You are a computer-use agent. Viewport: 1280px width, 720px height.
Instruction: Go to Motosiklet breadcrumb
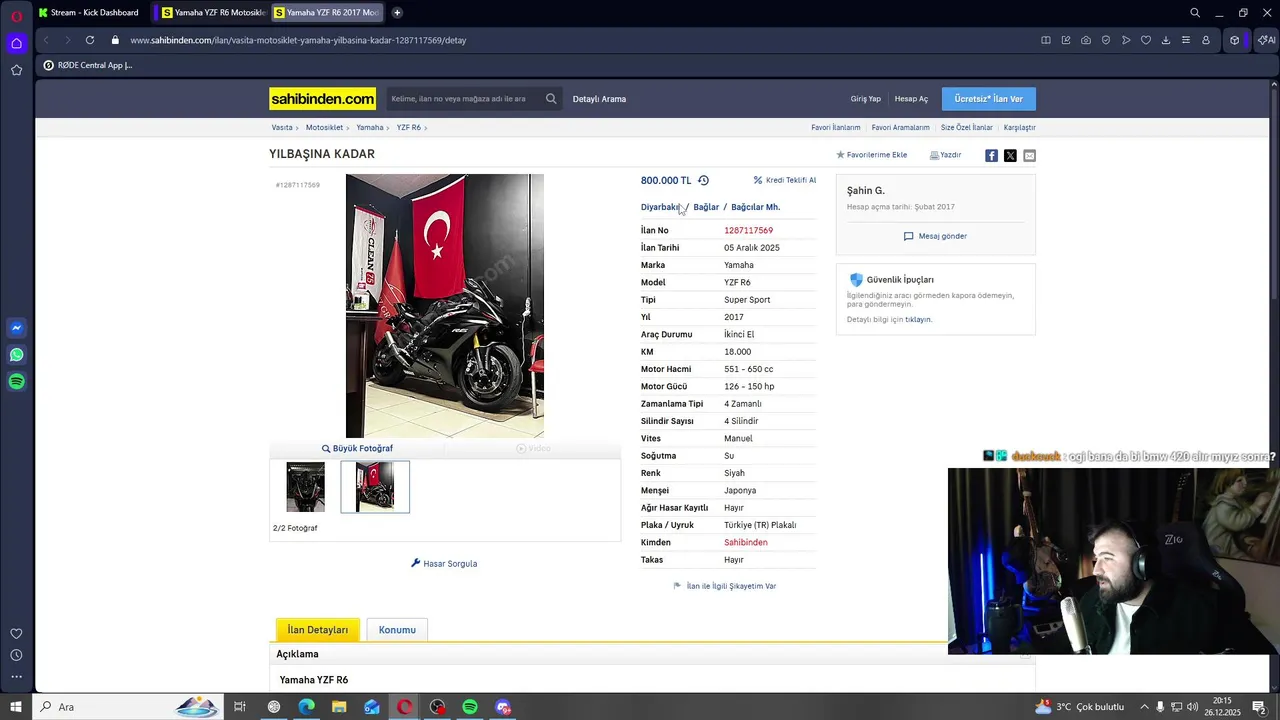[x=324, y=128]
